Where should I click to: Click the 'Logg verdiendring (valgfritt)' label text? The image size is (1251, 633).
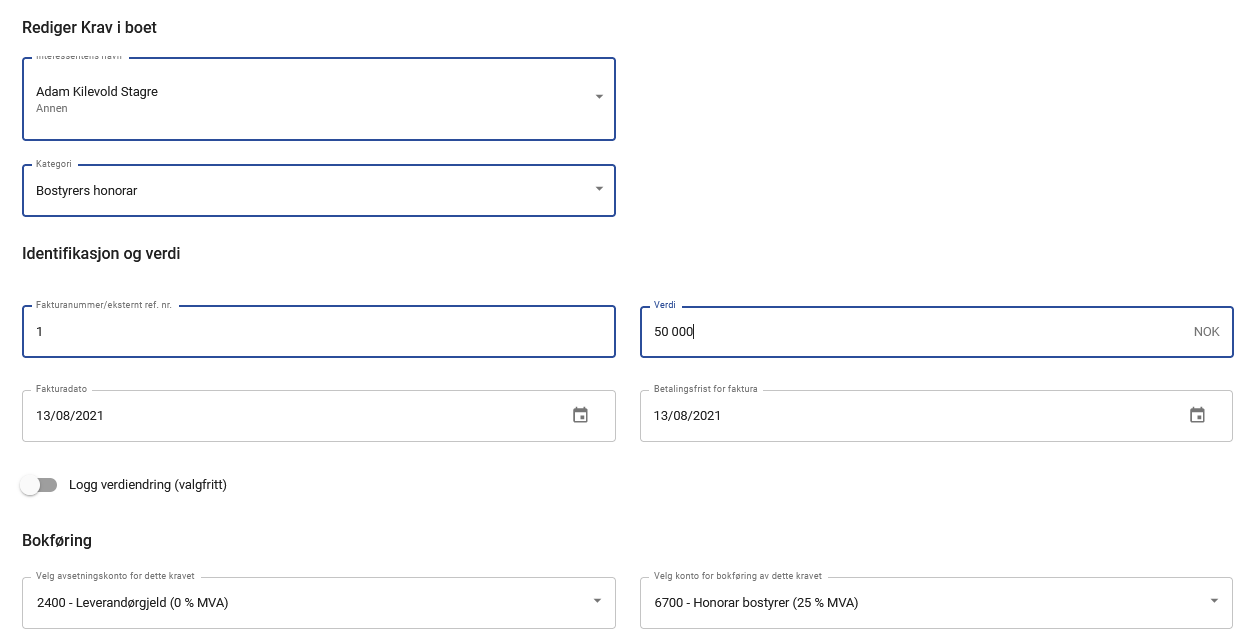coord(148,485)
